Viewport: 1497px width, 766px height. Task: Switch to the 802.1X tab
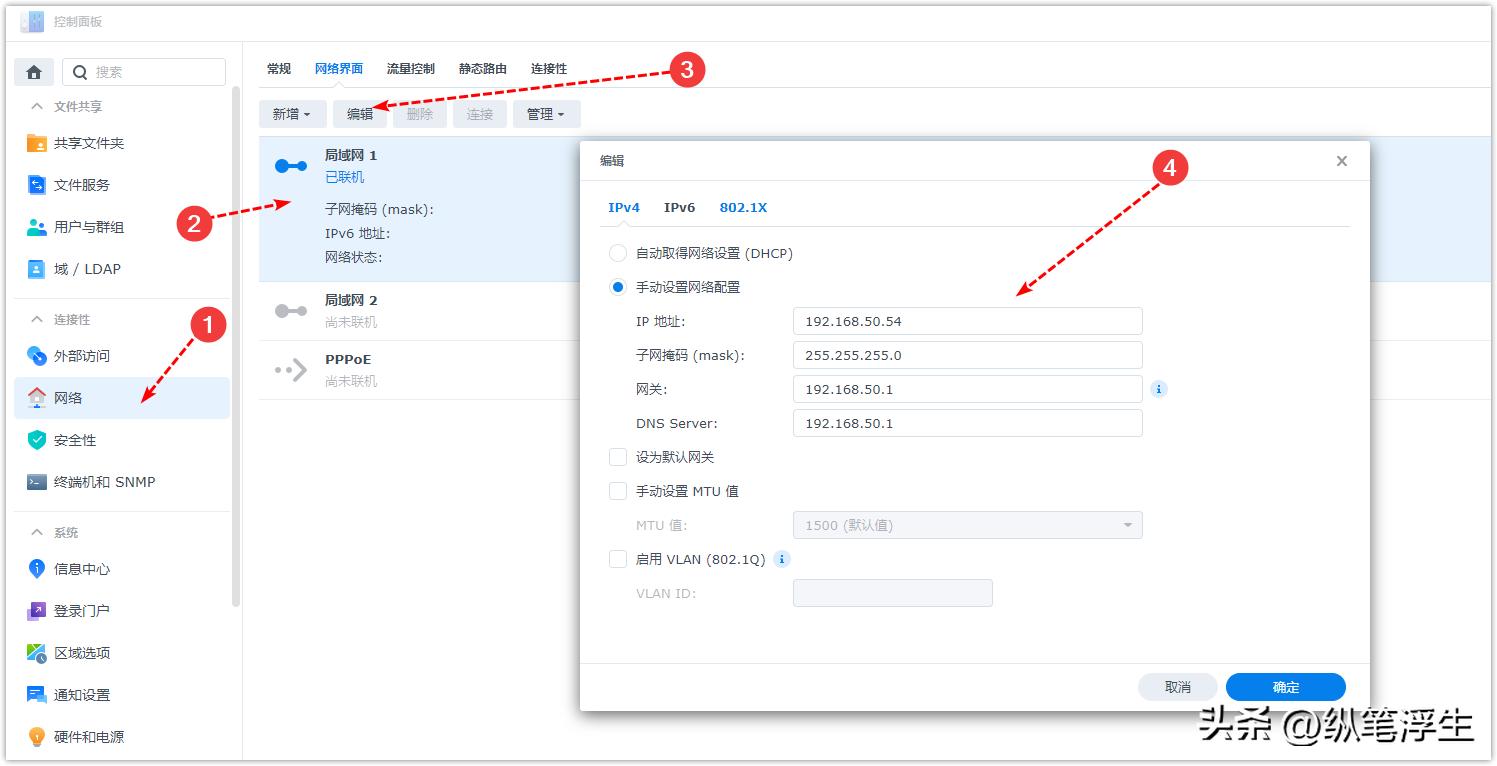pyautogui.click(x=743, y=207)
